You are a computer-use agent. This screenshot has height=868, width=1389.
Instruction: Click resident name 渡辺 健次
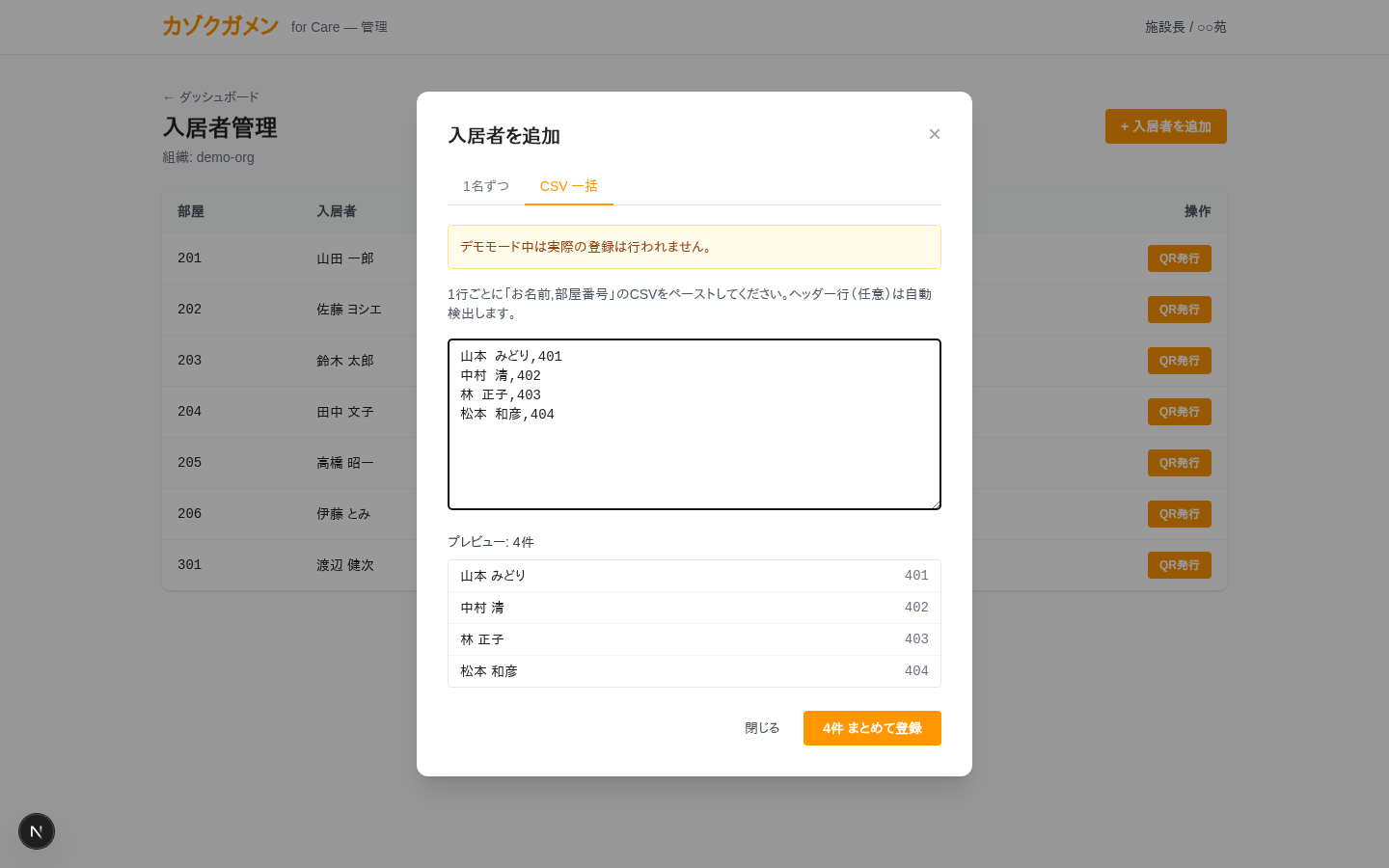345,565
